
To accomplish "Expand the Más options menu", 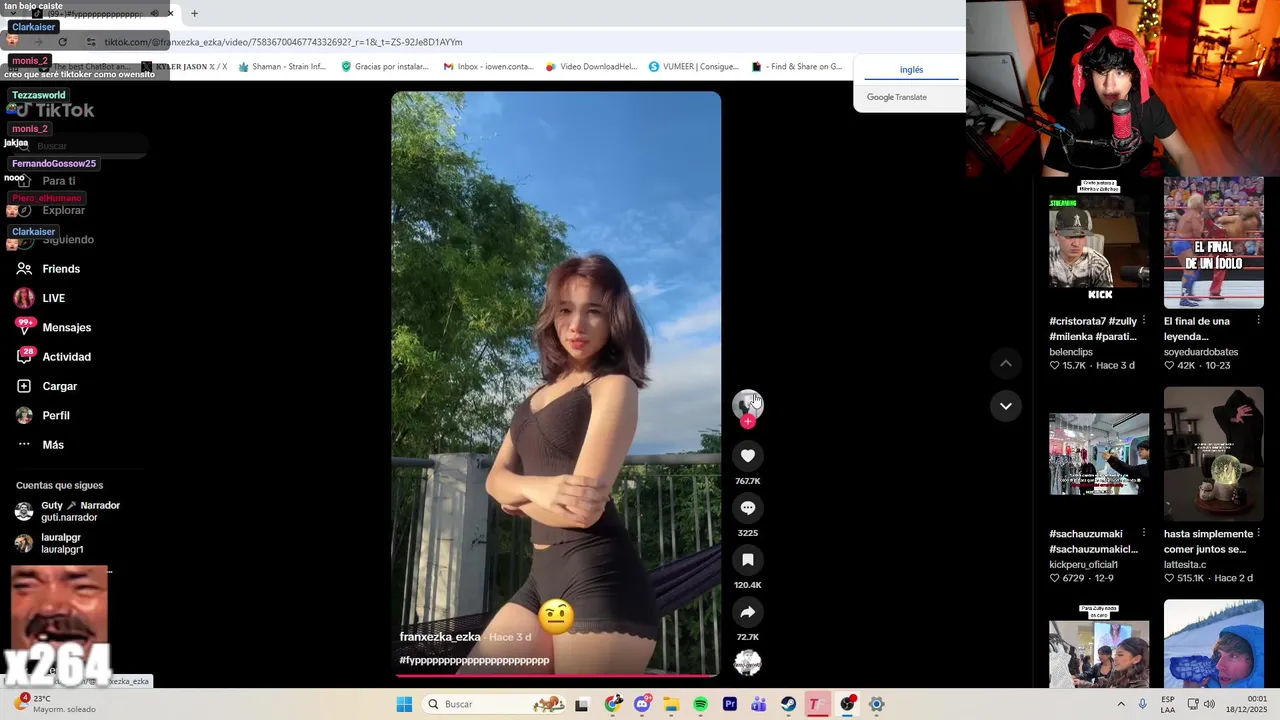I will pos(40,445).
